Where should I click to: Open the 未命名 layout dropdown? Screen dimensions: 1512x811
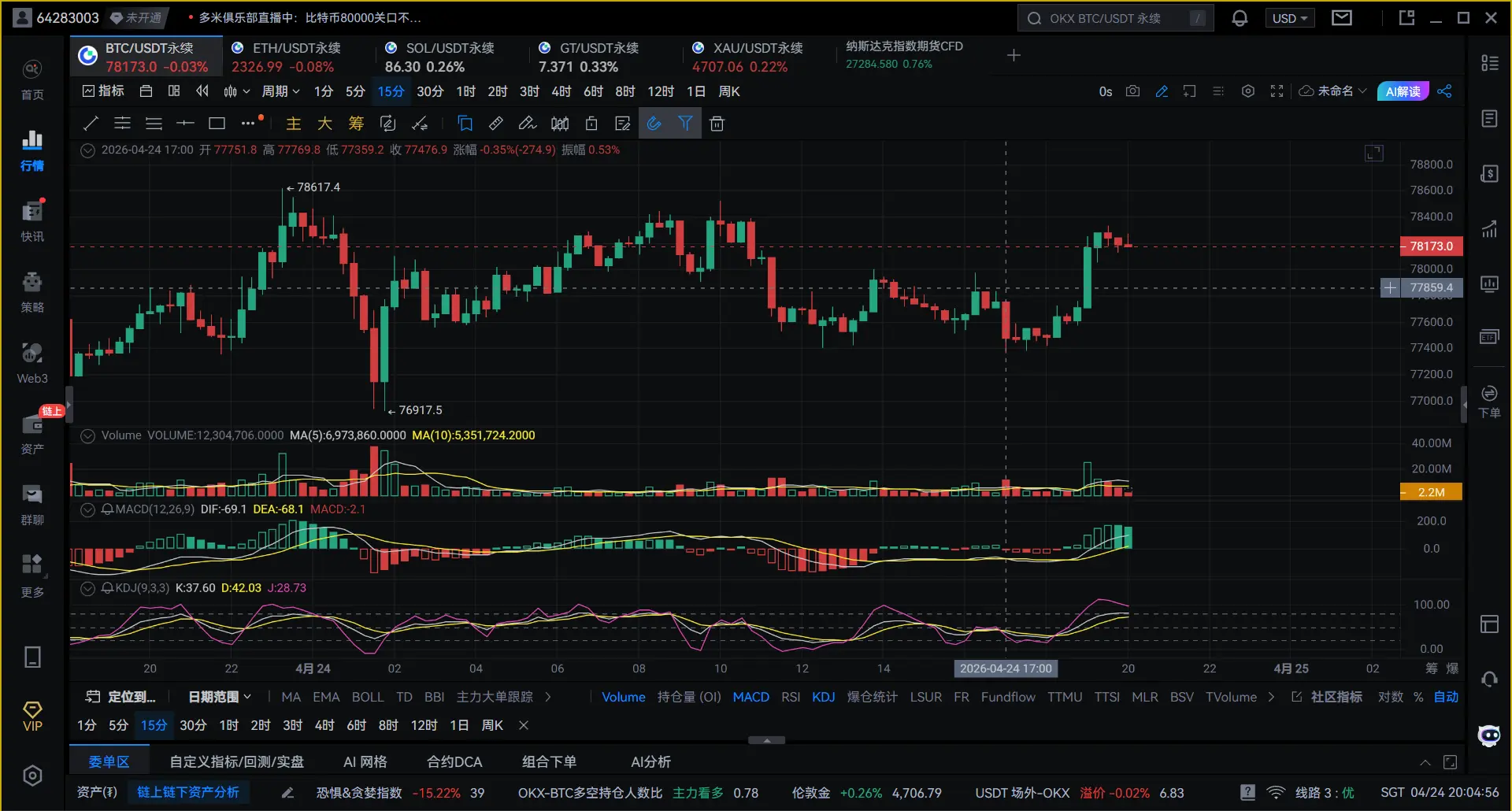[x=1332, y=91]
